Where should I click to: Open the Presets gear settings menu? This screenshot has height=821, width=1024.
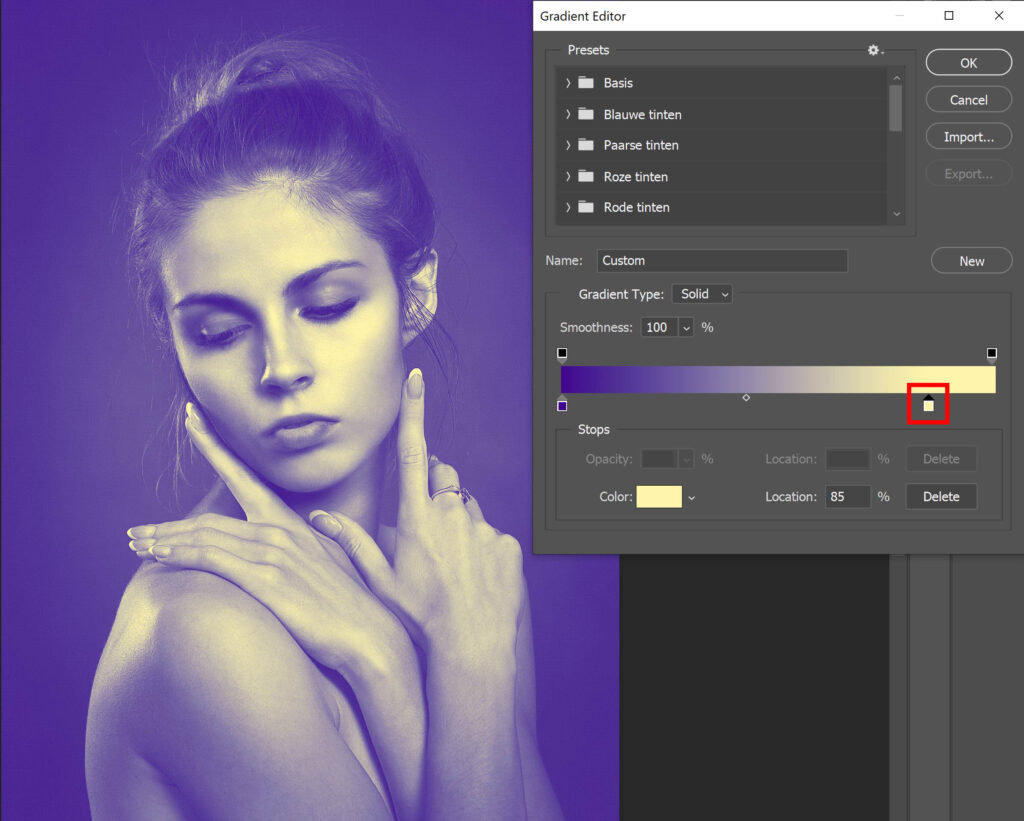pos(874,50)
